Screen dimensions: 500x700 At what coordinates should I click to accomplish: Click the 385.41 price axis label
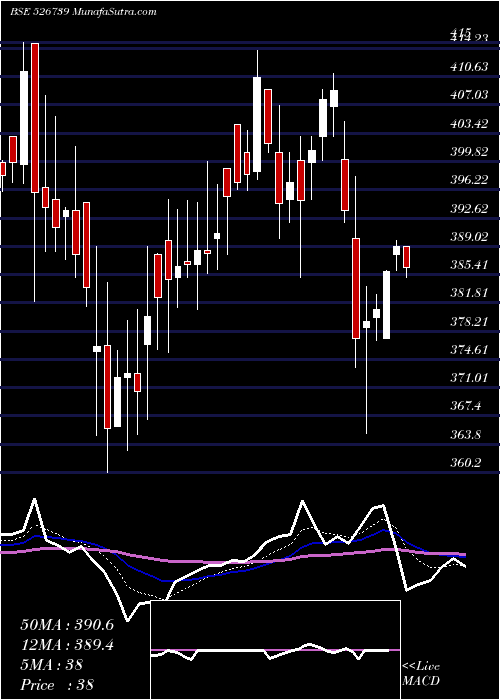coord(468,265)
